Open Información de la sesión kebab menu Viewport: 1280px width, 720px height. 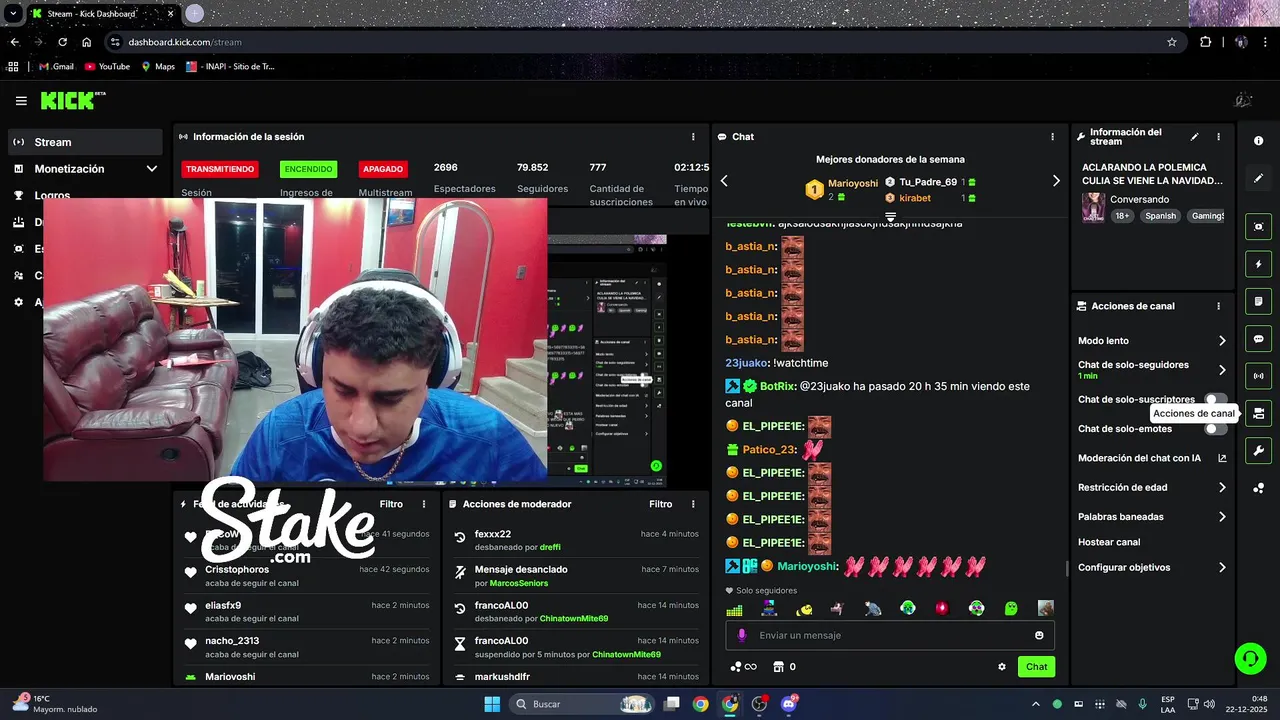coord(693,137)
